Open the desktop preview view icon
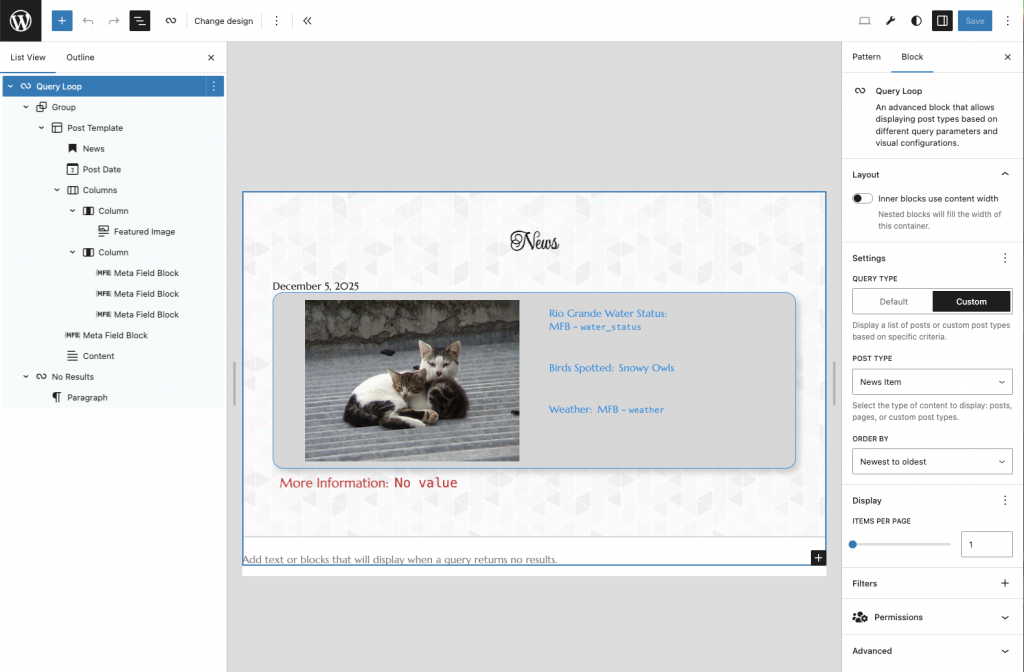The height and width of the screenshot is (672, 1024). pos(865,20)
